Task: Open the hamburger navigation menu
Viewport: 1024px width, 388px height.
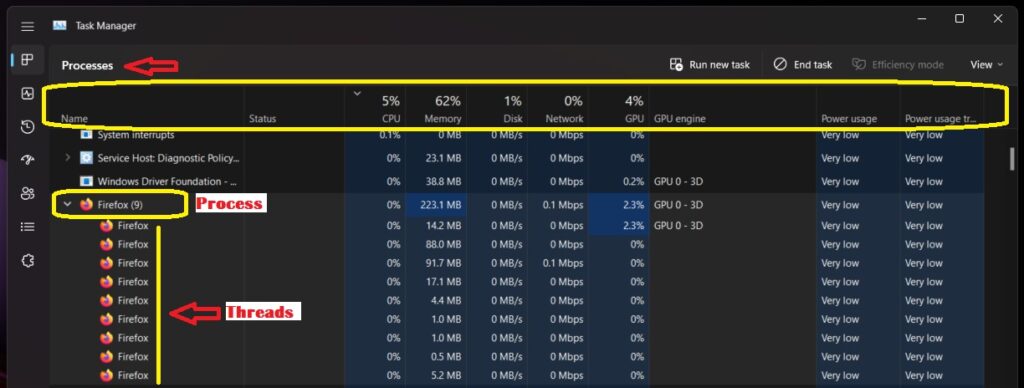Action: [27, 26]
